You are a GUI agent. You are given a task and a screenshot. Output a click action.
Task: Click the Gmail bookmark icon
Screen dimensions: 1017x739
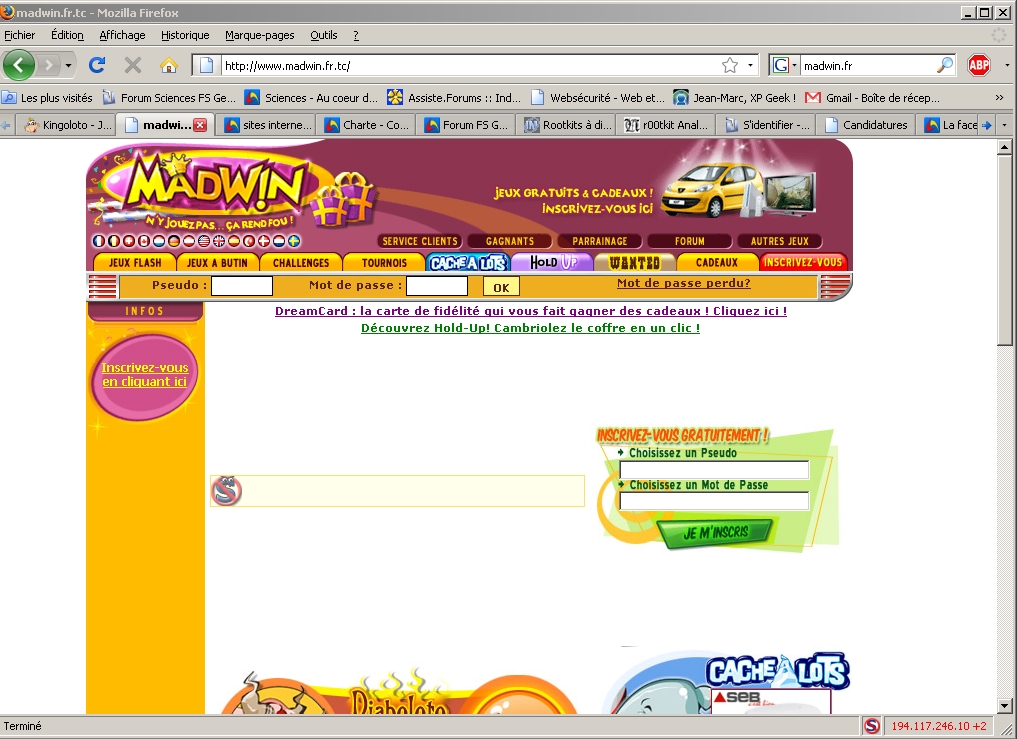tap(813, 98)
